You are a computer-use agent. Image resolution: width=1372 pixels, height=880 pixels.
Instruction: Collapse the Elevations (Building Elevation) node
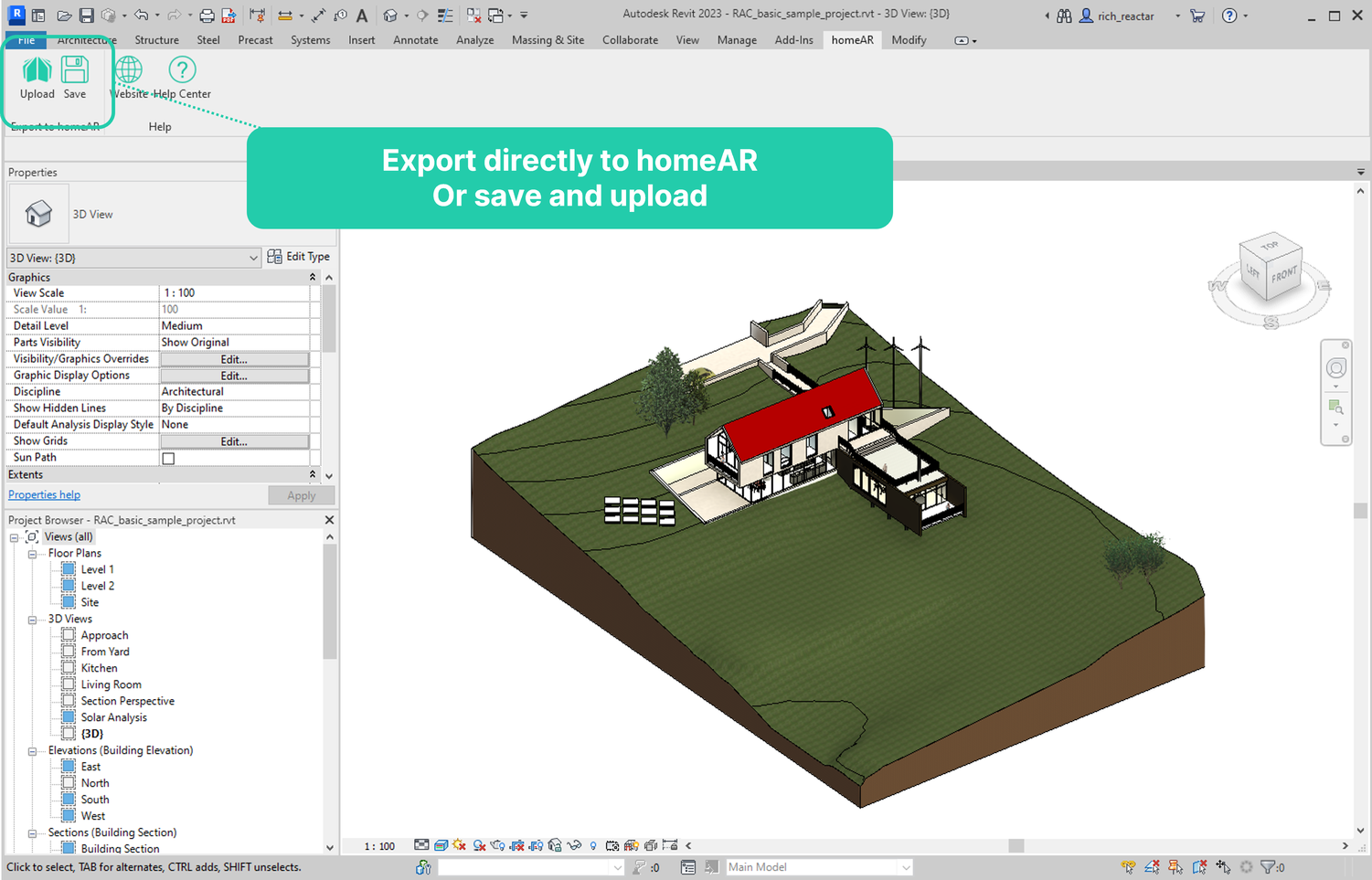pos(32,751)
